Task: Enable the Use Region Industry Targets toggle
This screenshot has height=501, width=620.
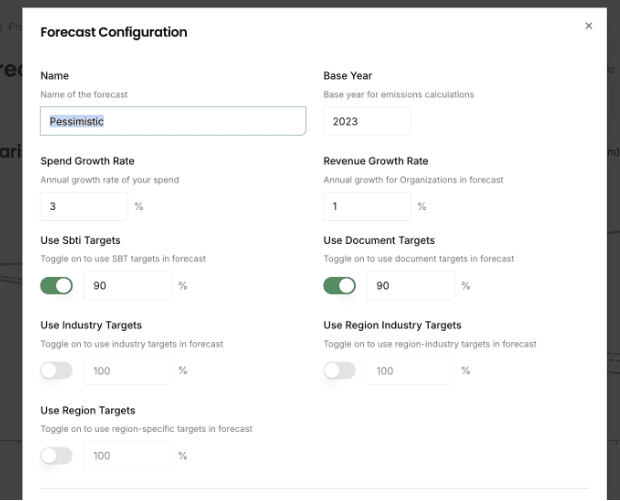Action: click(x=339, y=371)
